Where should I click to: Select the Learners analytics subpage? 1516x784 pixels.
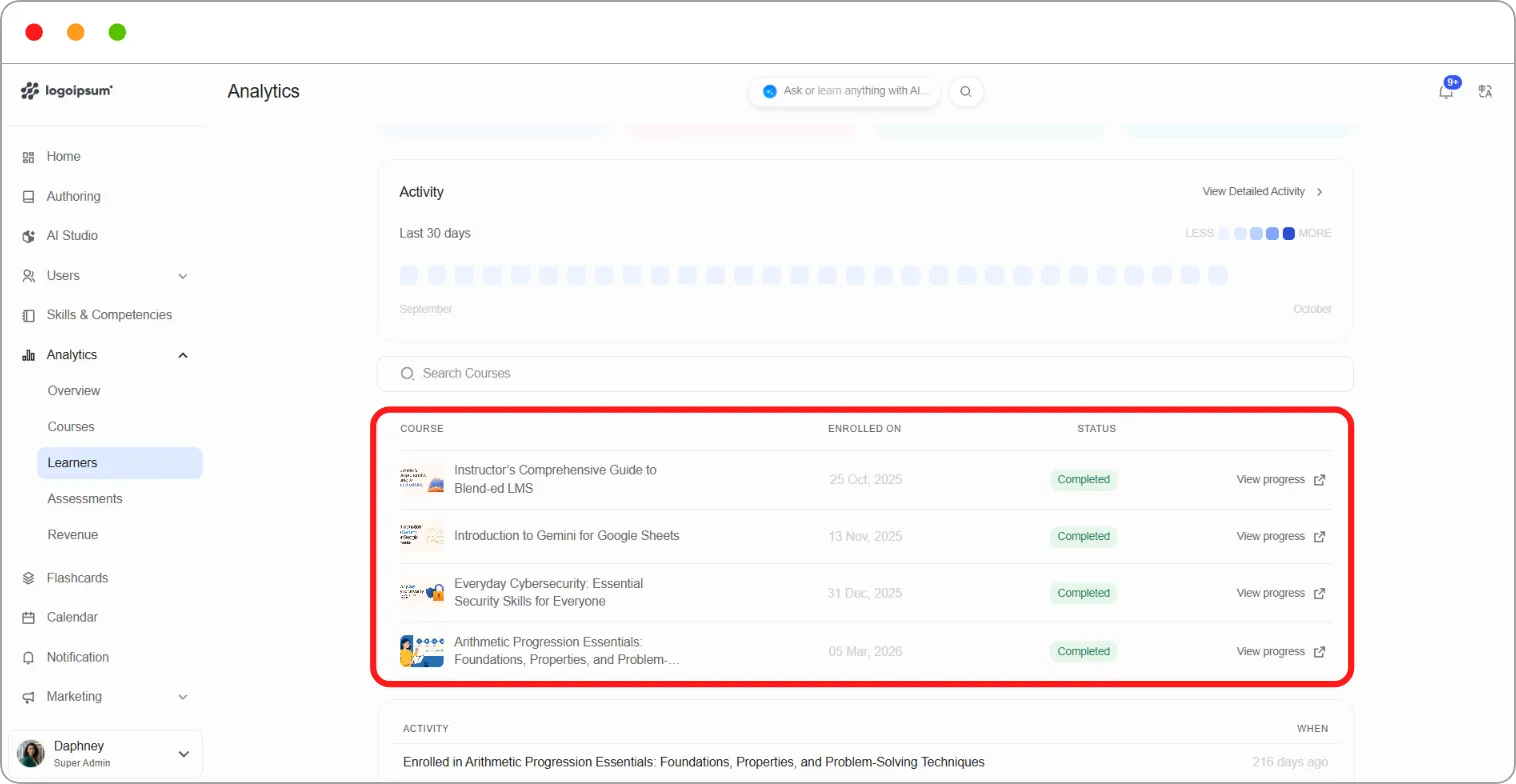click(120, 463)
